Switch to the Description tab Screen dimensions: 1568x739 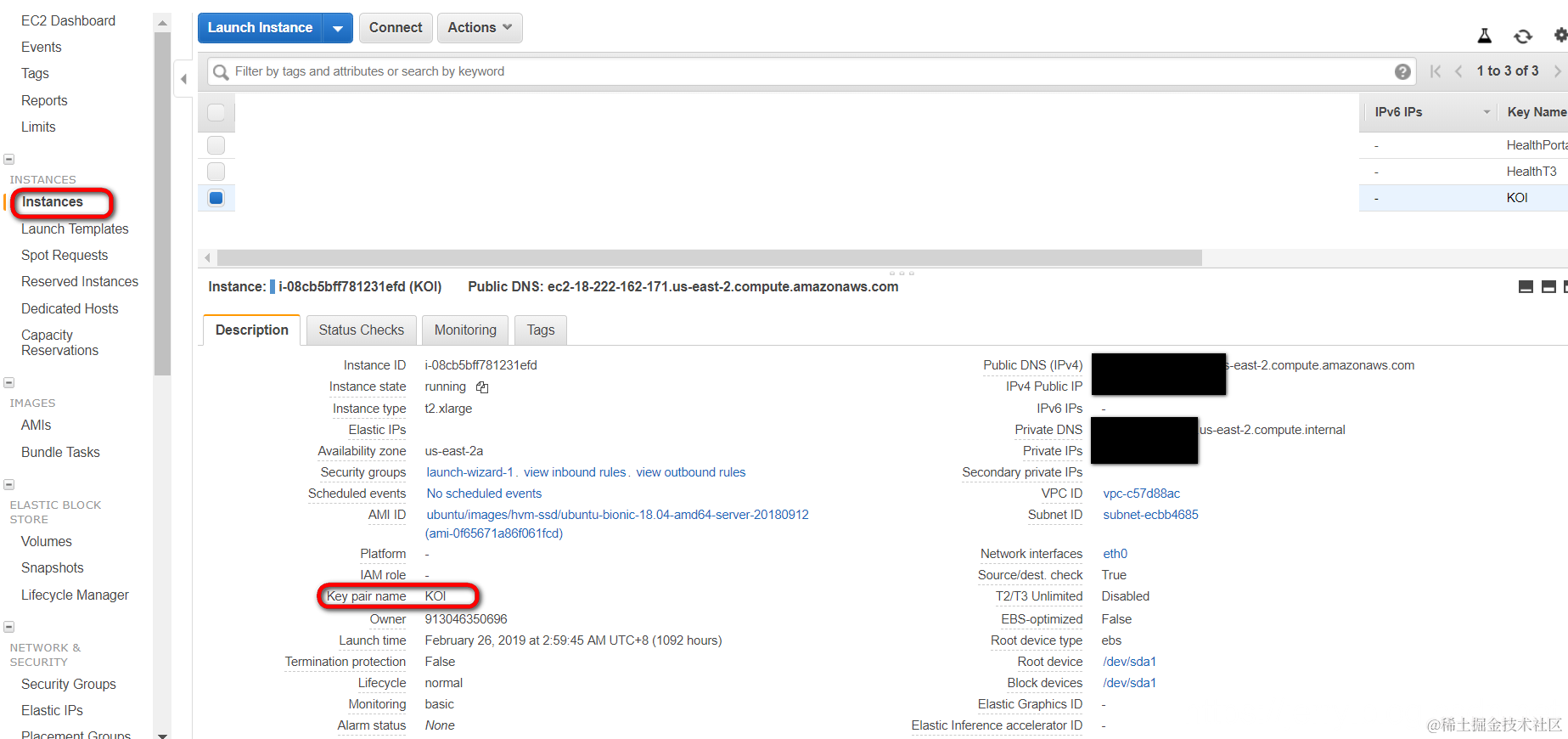(251, 330)
